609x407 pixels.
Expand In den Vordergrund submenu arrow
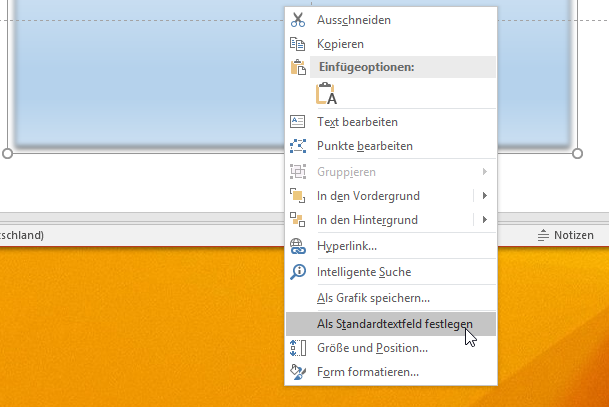pos(485,196)
